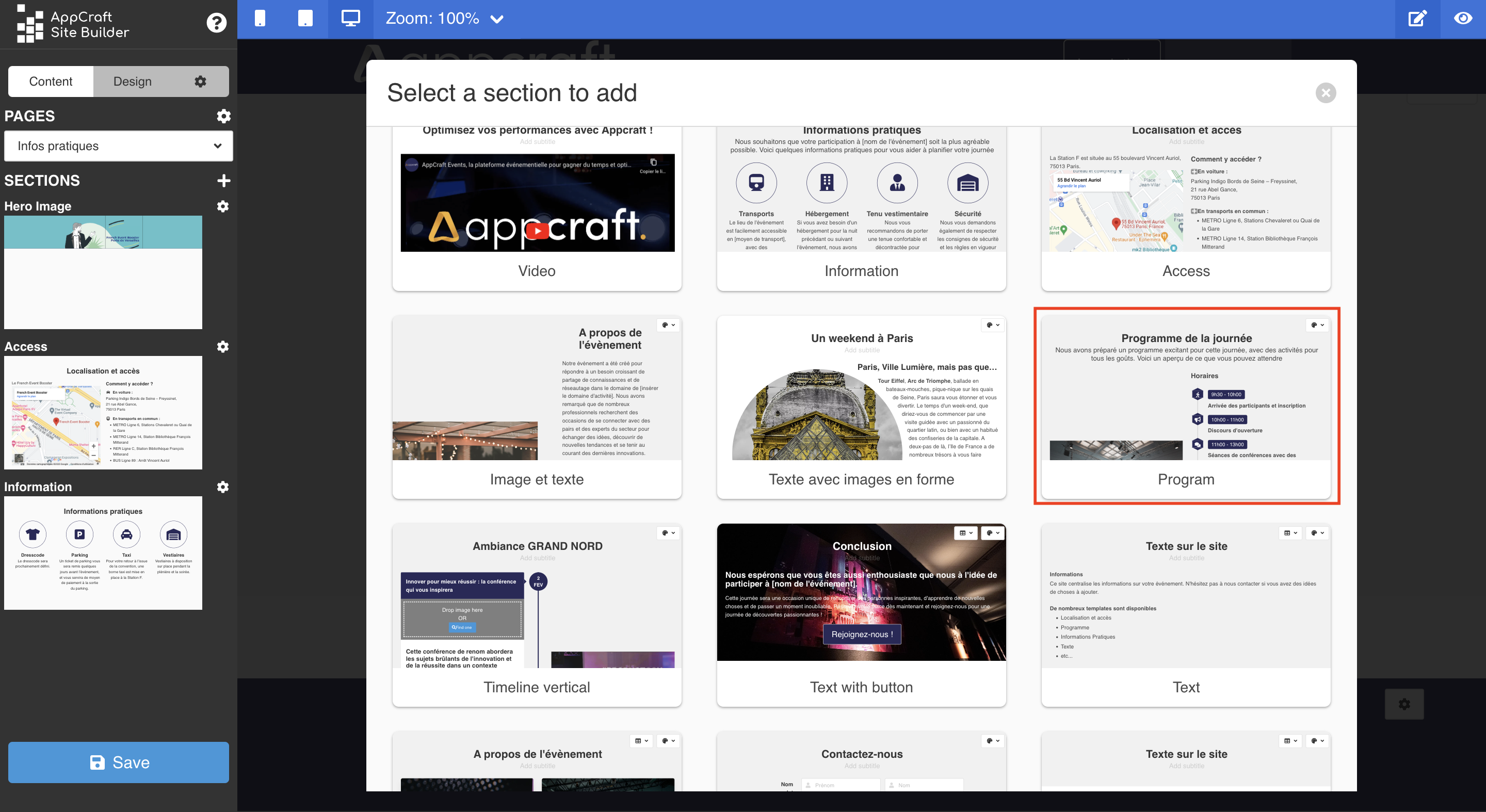Open layout grid dropdown on Text card
The image size is (1486, 812).
point(1290,533)
